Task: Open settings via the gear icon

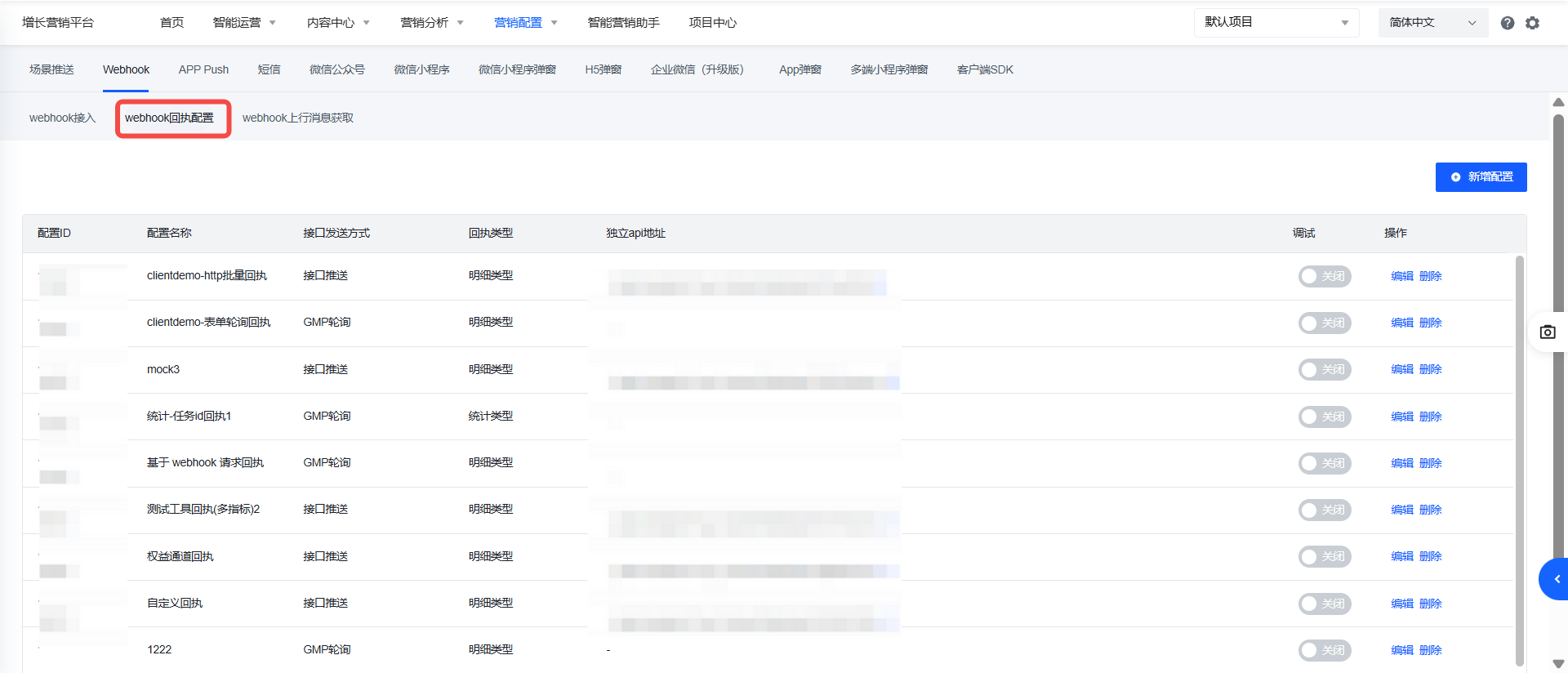Action: pos(1532,23)
